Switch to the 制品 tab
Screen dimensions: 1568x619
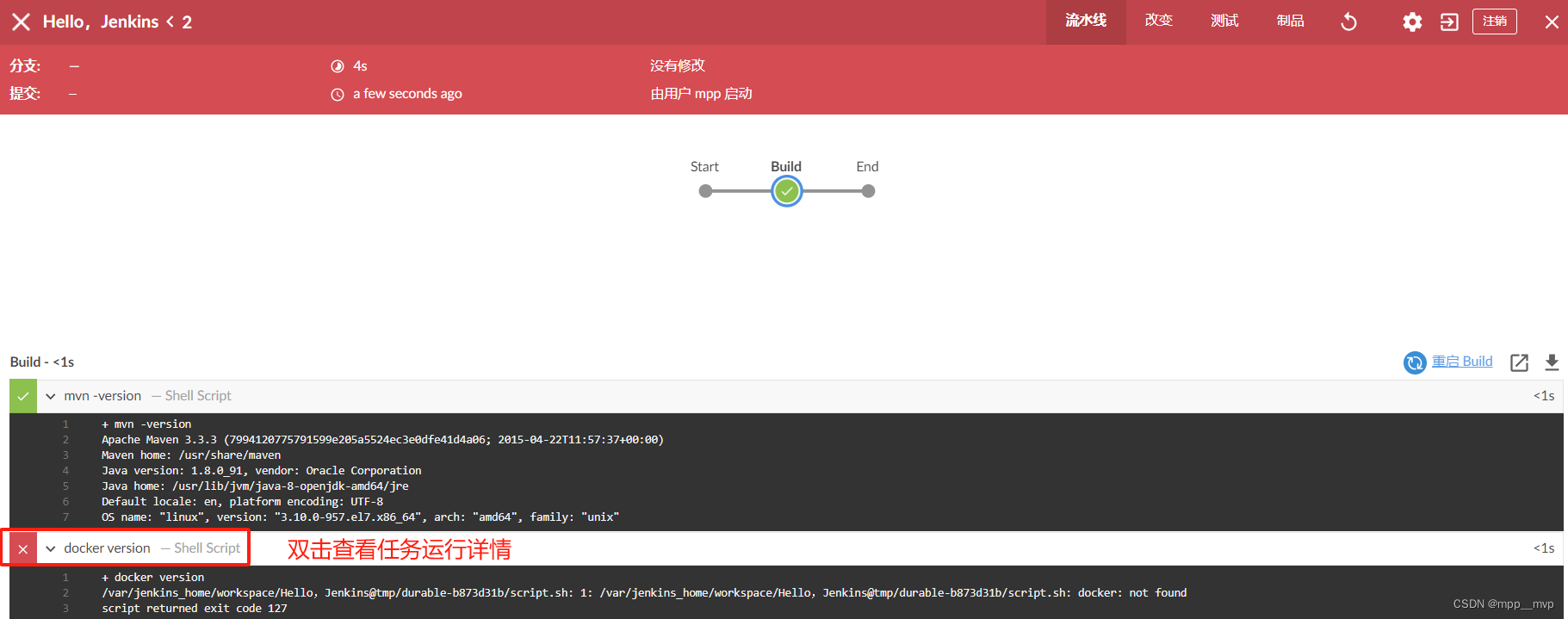pos(1290,21)
